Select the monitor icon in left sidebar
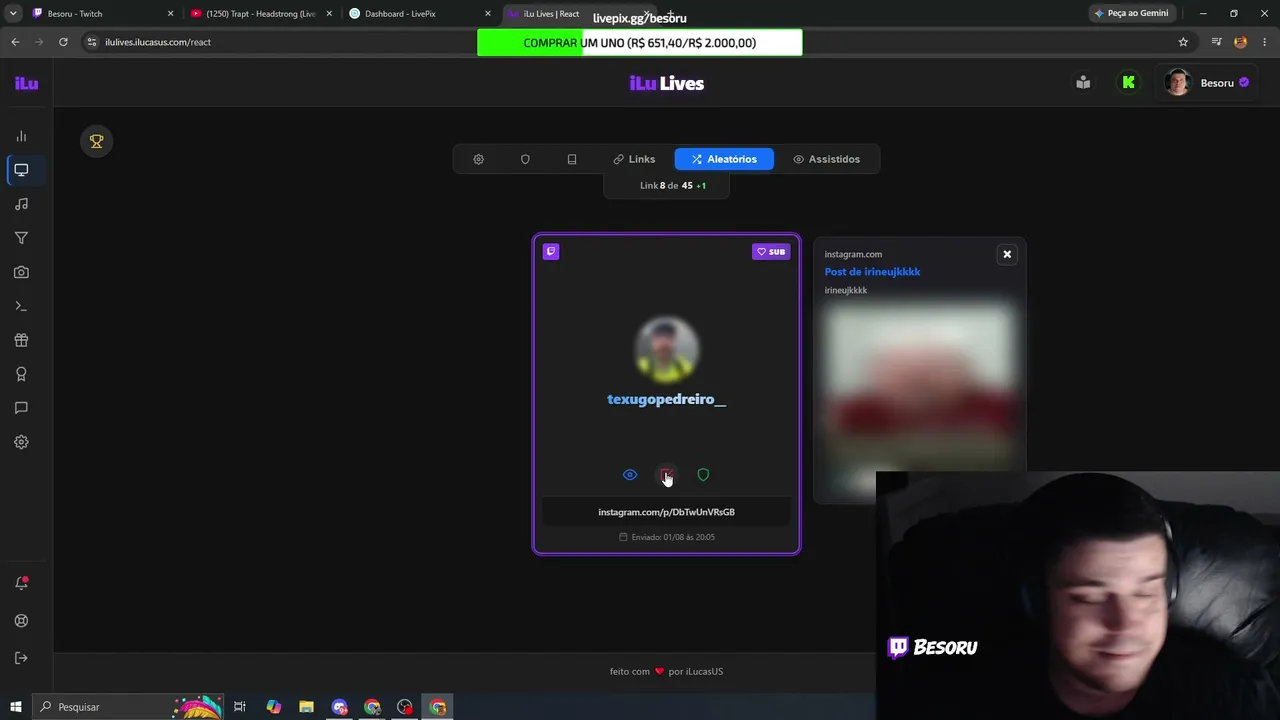Screen dimensions: 1280x720 pyautogui.click(x=21, y=170)
